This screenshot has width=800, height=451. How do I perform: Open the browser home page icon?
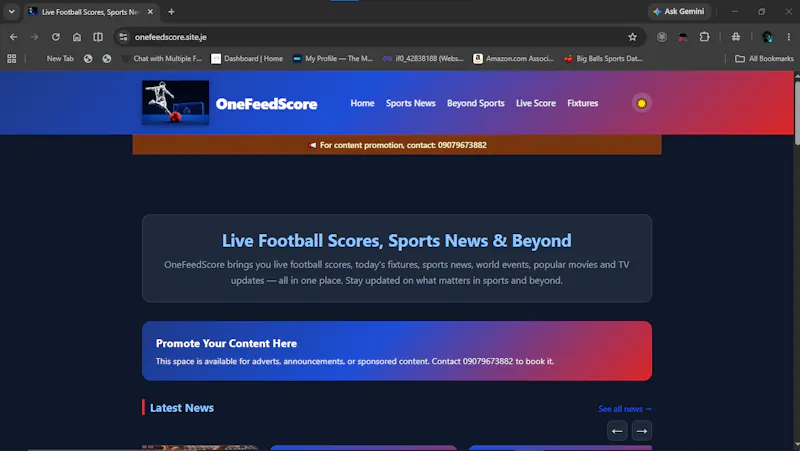click(77, 37)
